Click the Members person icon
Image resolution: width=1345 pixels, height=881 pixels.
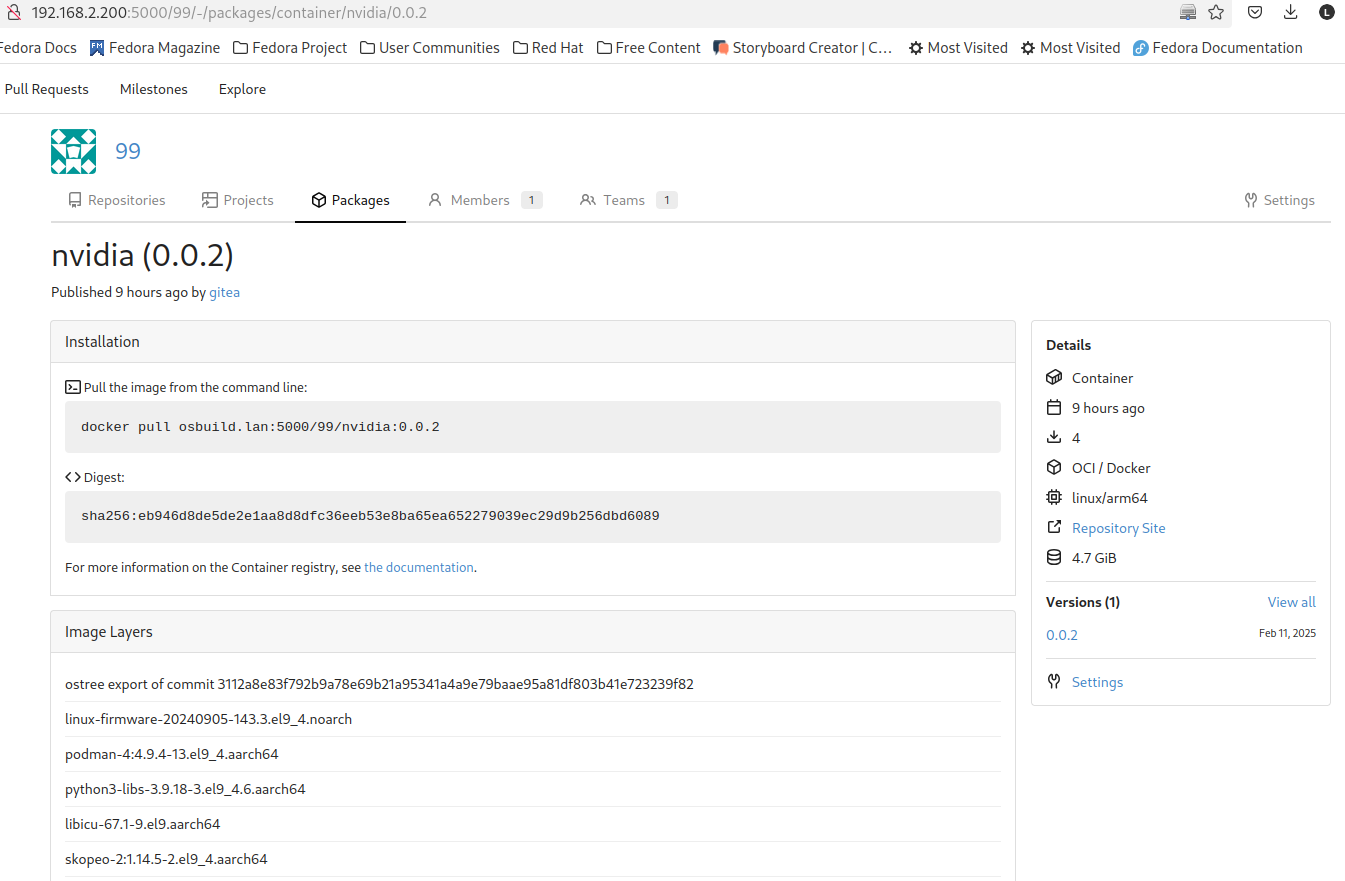pyautogui.click(x=435, y=200)
